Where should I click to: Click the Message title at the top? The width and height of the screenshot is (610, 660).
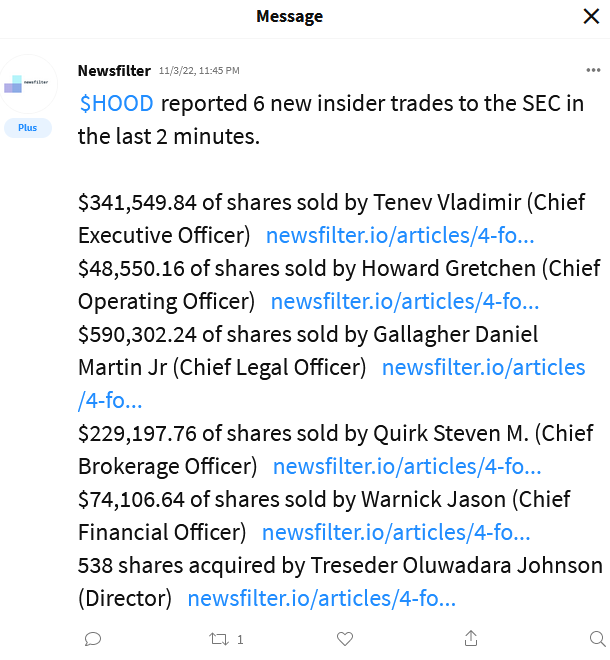tap(290, 16)
